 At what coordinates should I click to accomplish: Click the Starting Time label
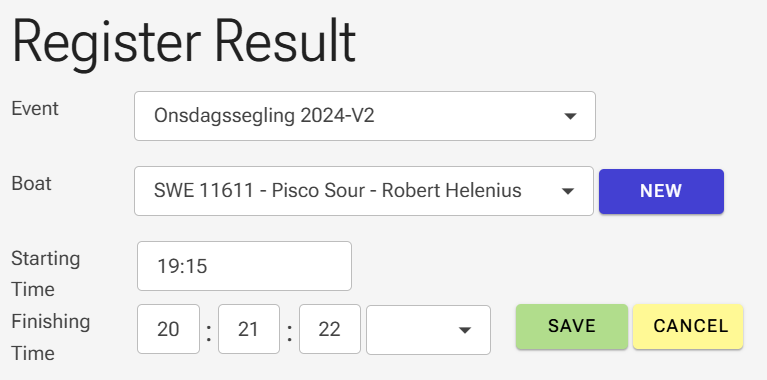pos(45,274)
